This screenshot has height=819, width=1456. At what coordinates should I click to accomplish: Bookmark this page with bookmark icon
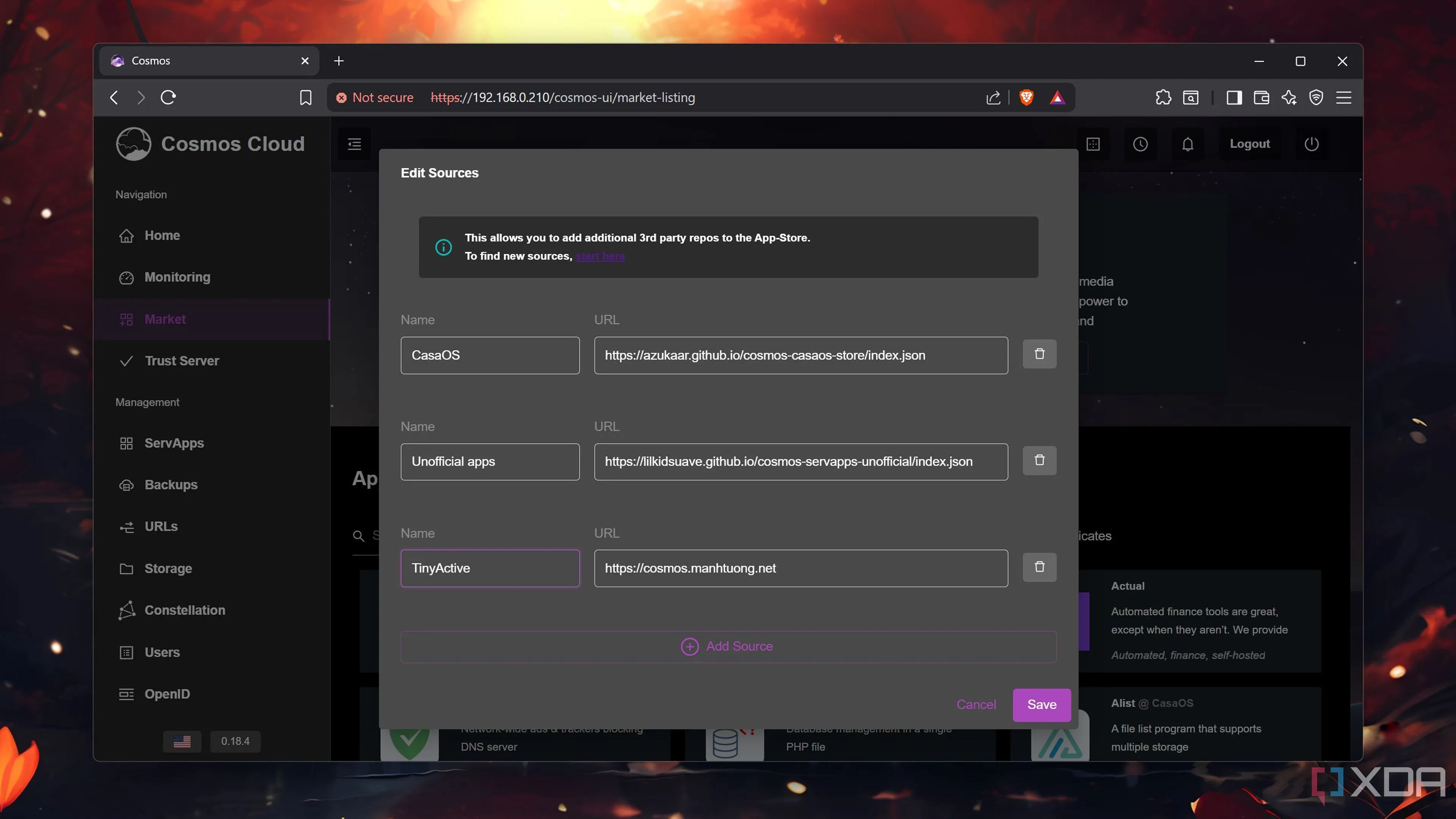[305, 97]
